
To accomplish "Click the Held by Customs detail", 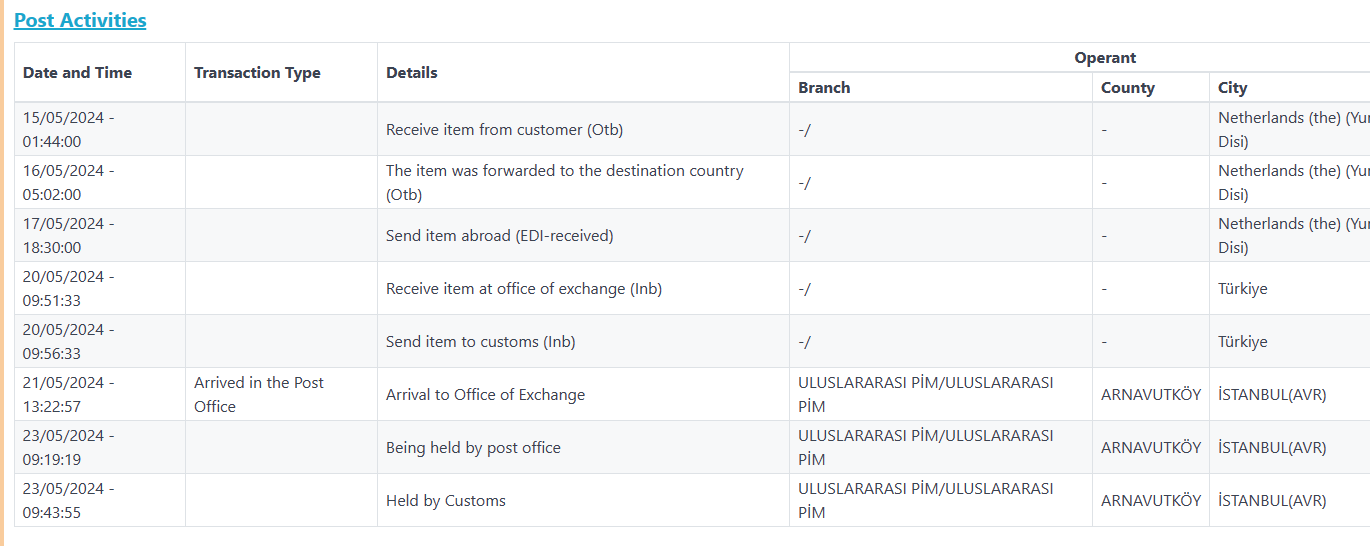I will 445,501.
